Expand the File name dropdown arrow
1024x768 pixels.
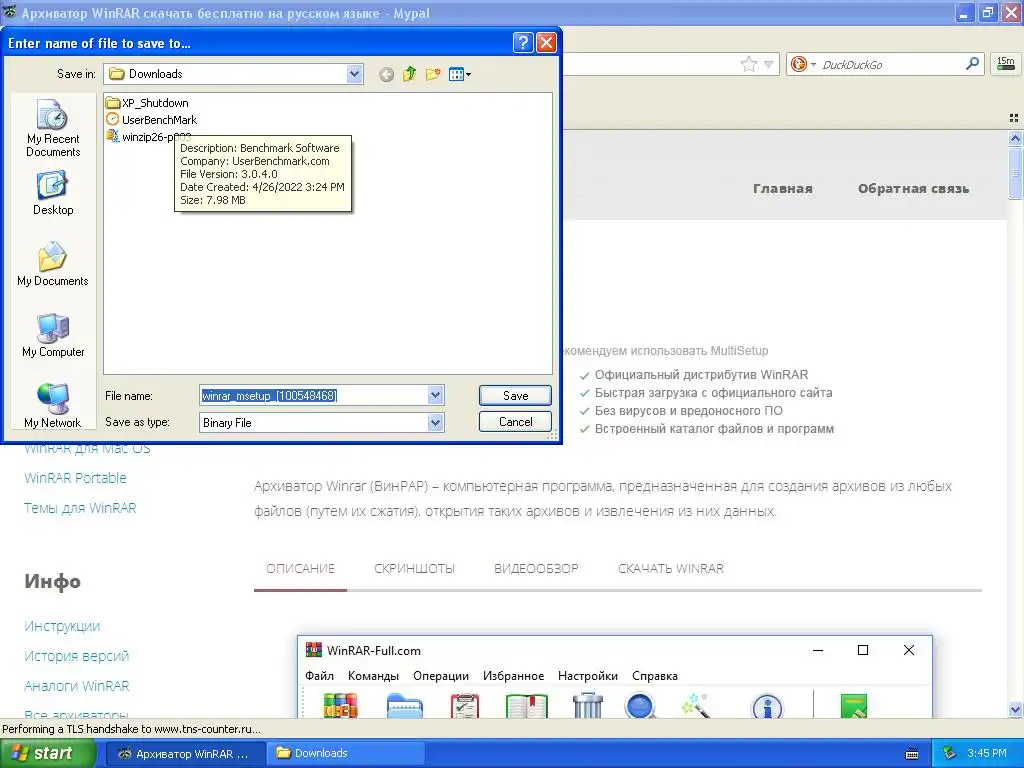[x=436, y=395]
